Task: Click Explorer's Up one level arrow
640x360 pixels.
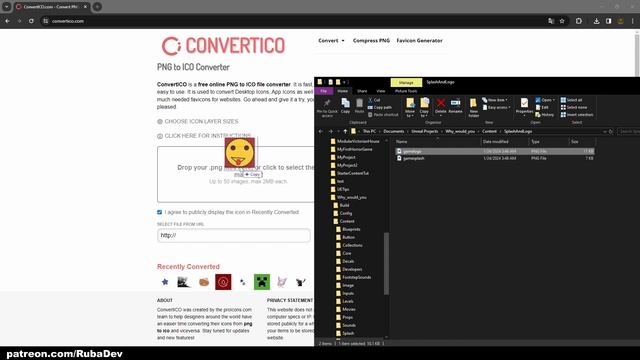Action: click(x=345, y=131)
